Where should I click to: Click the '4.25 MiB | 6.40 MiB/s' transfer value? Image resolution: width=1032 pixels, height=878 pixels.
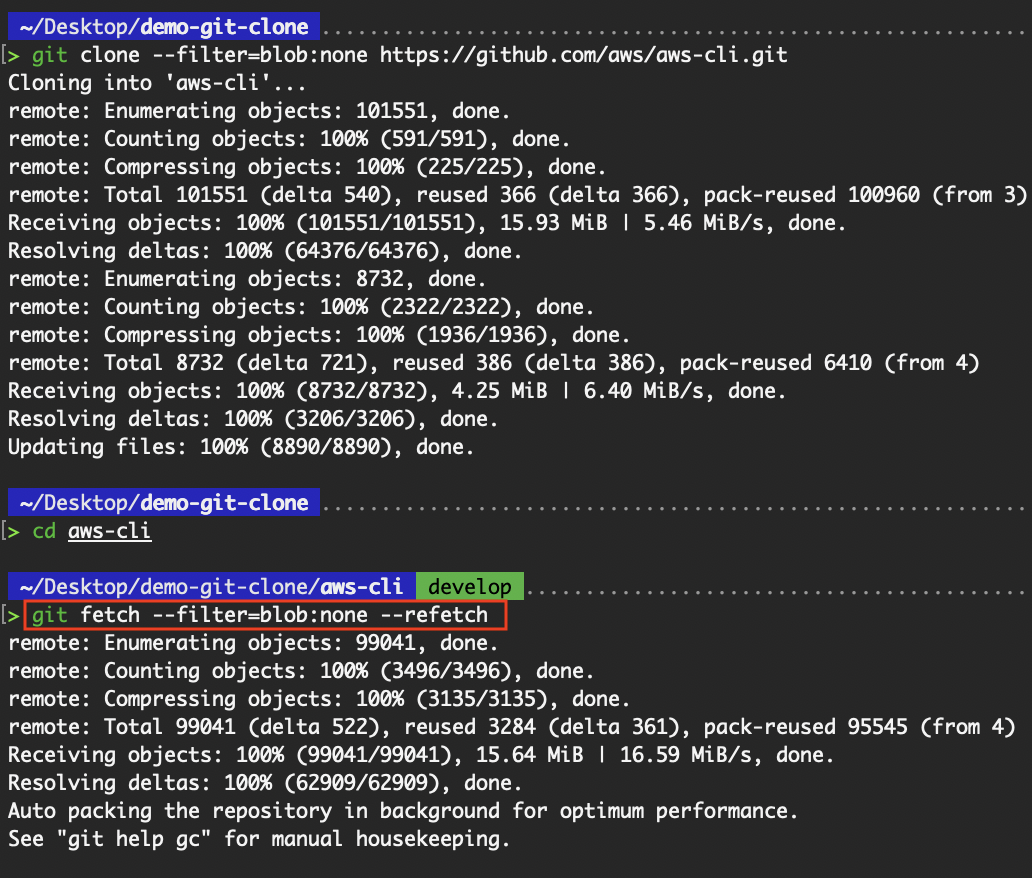pyautogui.click(x=577, y=390)
